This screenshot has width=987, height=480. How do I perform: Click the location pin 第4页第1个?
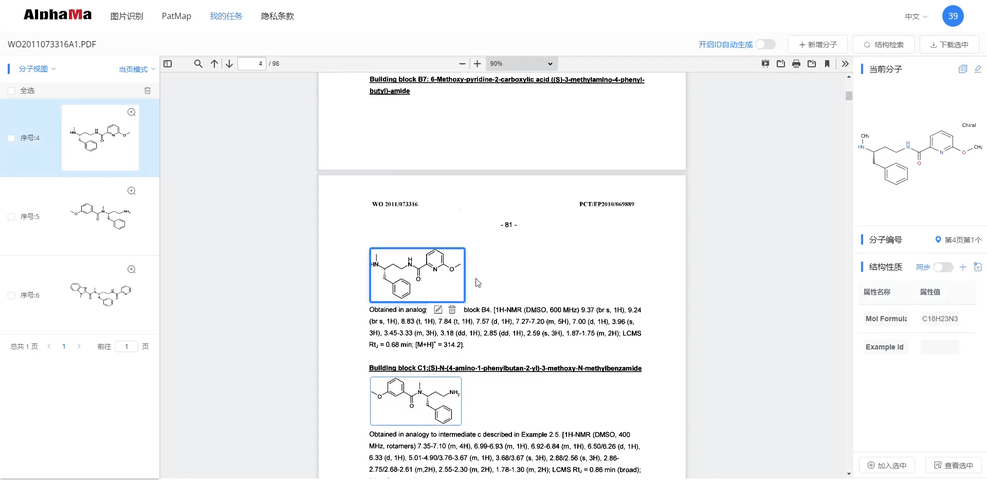coord(959,240)
